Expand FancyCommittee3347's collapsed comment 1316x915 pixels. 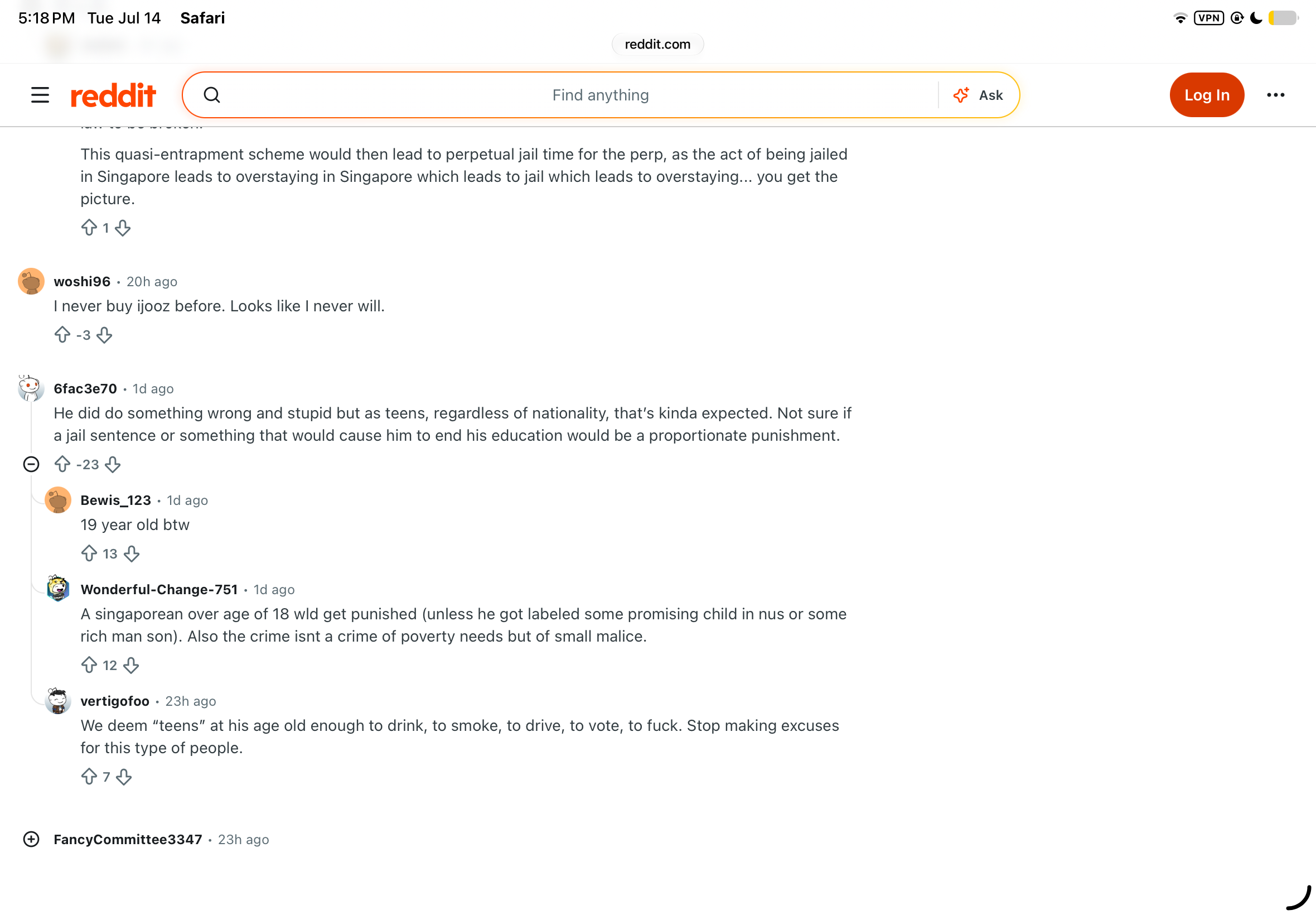pyautogui.click(x=31, y=839)
